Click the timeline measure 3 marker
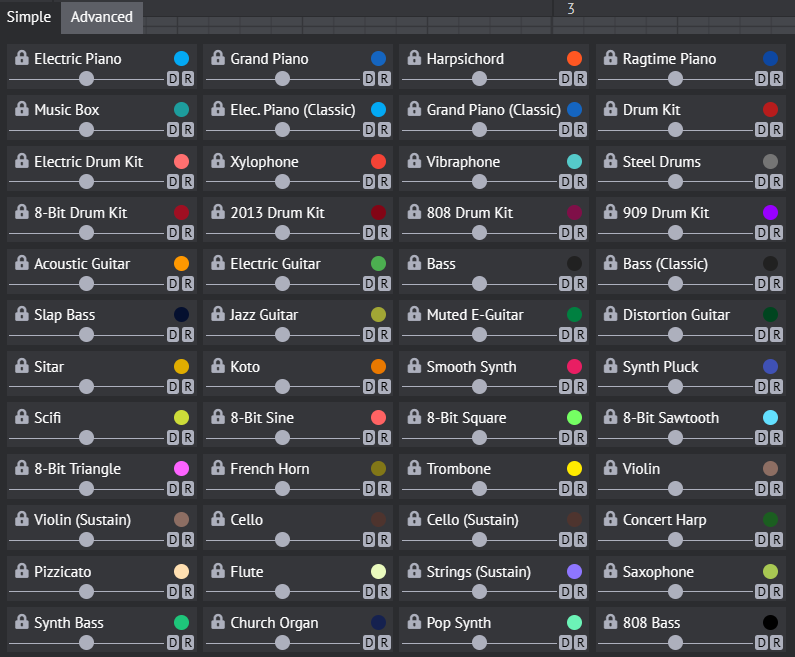This screenshot has height=657, width=795. click(x=571, y=9)
